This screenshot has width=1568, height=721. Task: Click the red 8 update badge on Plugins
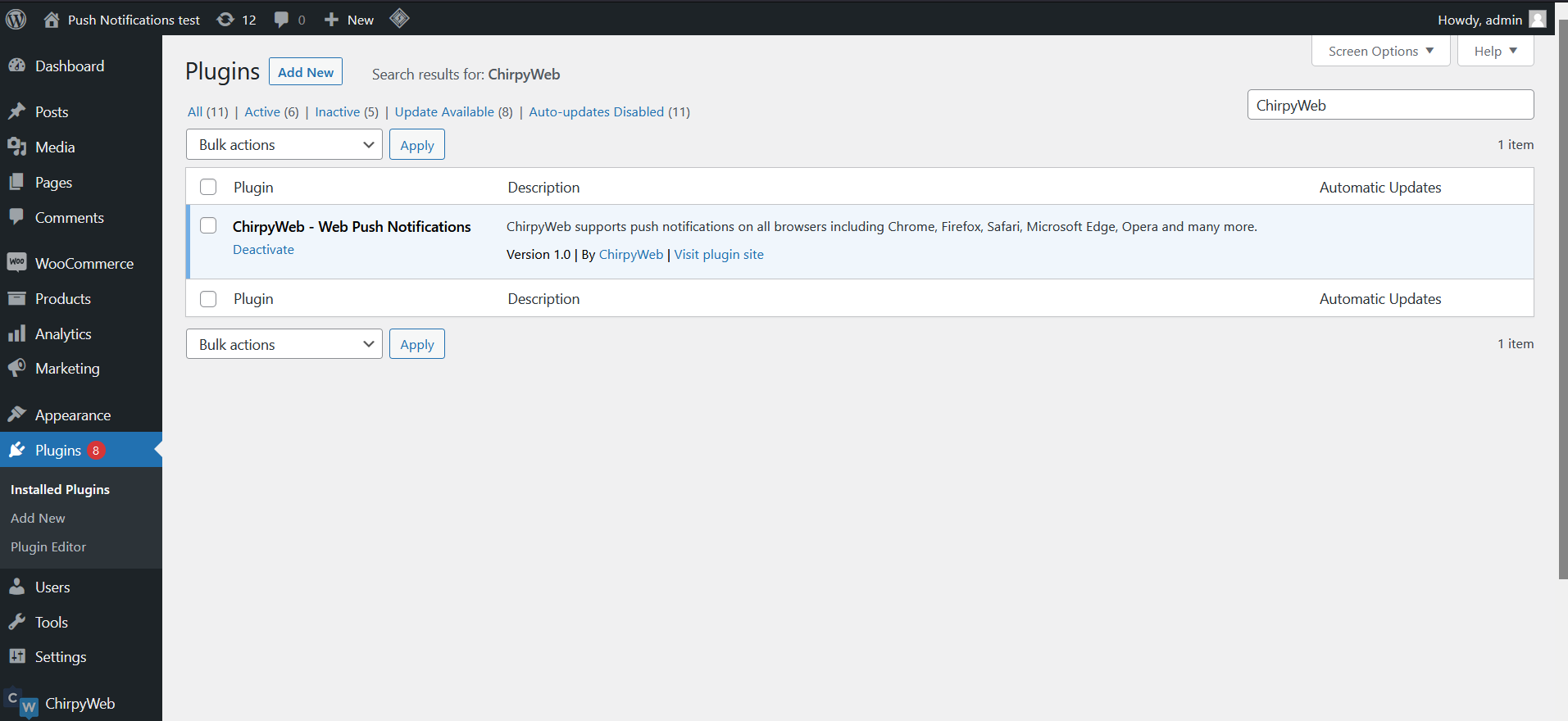[96, 450]
